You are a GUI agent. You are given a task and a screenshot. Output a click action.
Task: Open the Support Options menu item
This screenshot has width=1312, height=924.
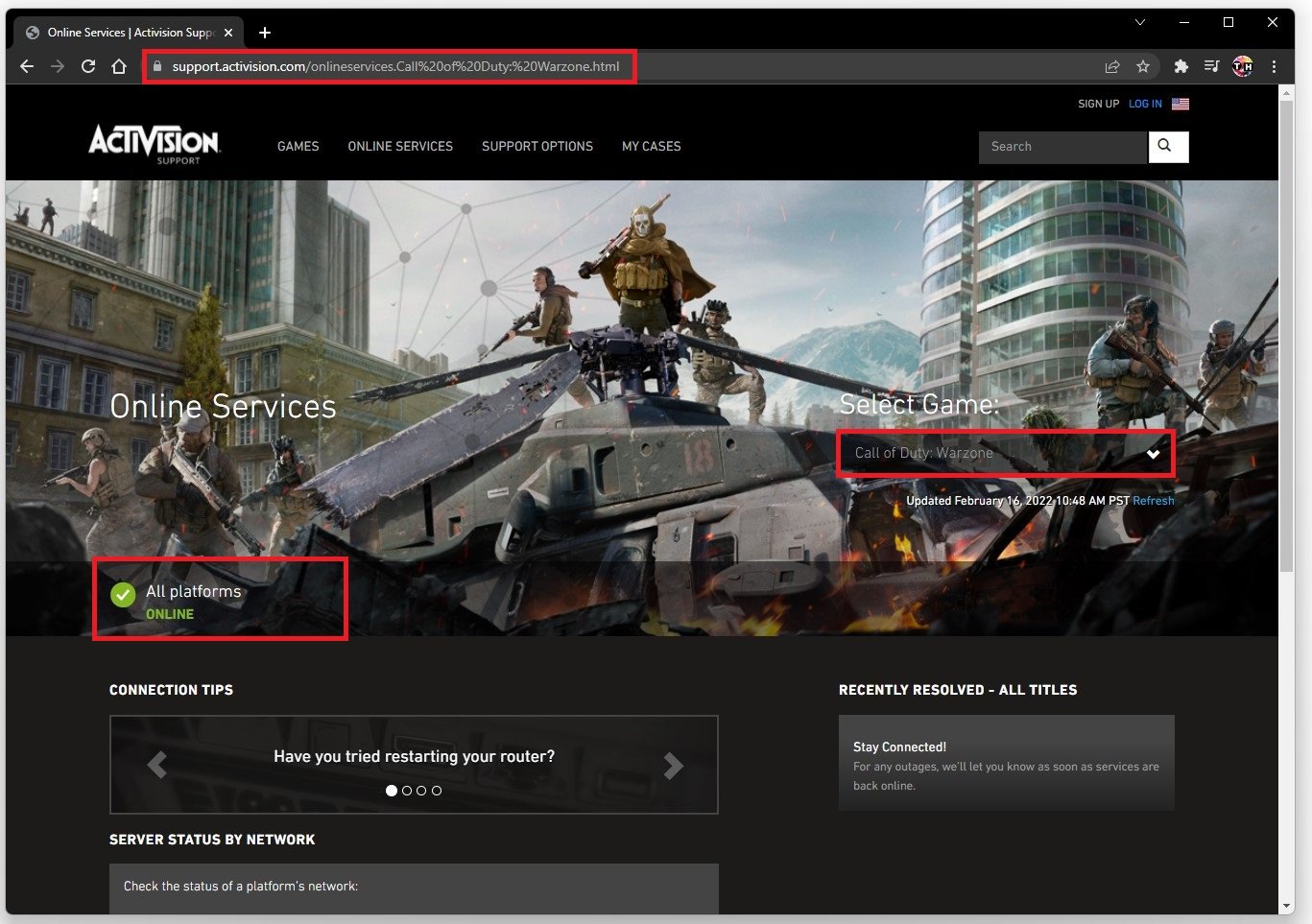click(537, 147)
